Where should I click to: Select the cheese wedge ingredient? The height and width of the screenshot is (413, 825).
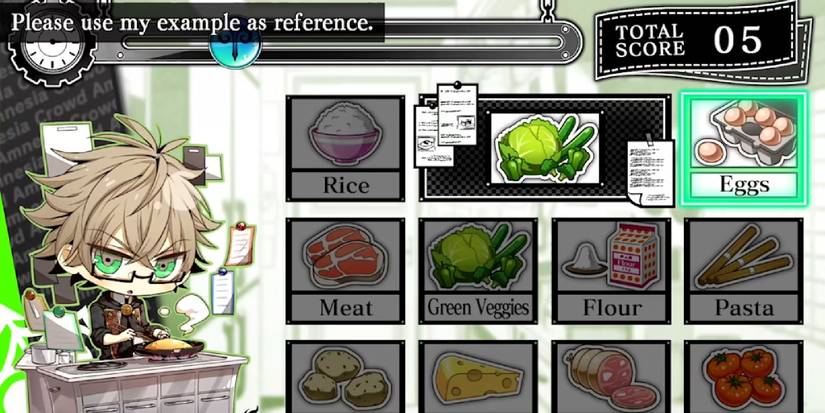pos(478,377)
